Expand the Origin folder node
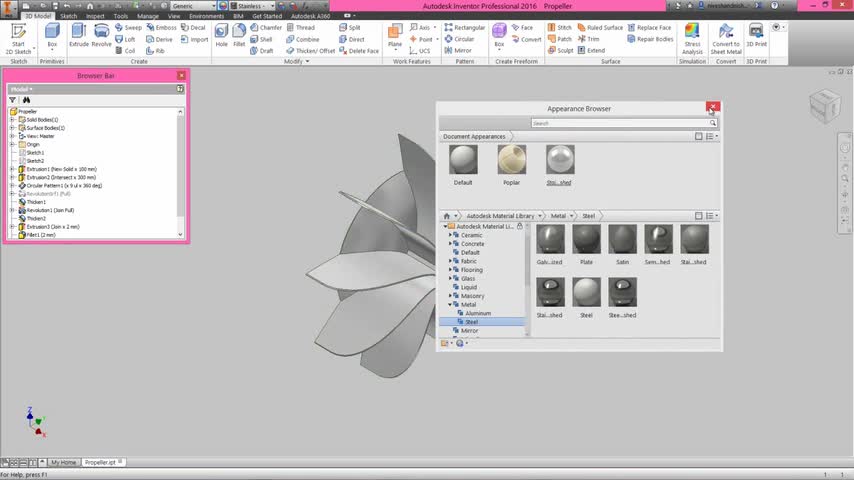Image resolution: width=854 pixels, height=480 pixels. (x=12, y=144)
